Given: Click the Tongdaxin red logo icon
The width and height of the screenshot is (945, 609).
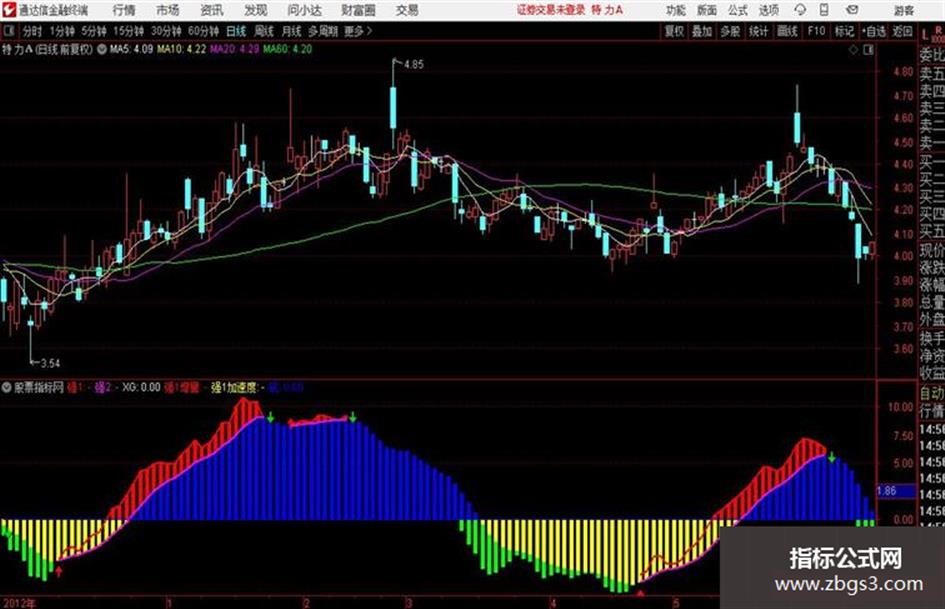Looking at the screenshot, I should [x=9, y=10].
